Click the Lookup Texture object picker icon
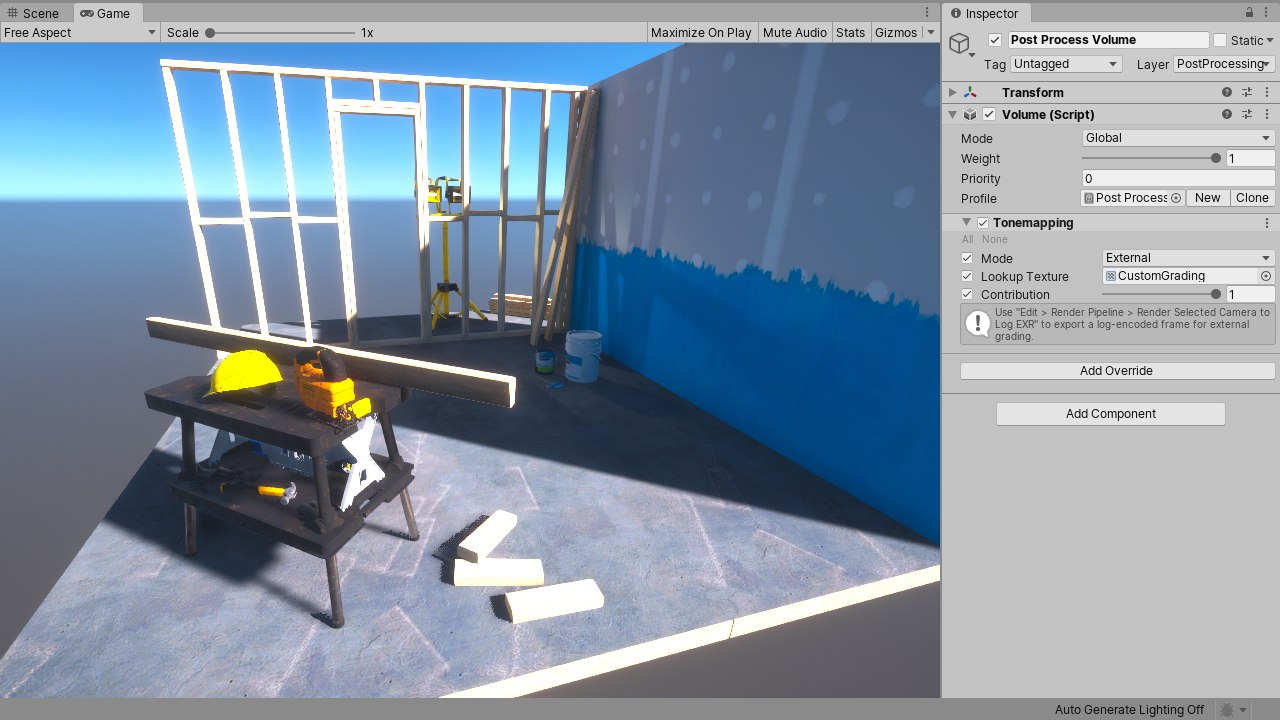The image size is (1280, 720). click(x=1265, y=276)
